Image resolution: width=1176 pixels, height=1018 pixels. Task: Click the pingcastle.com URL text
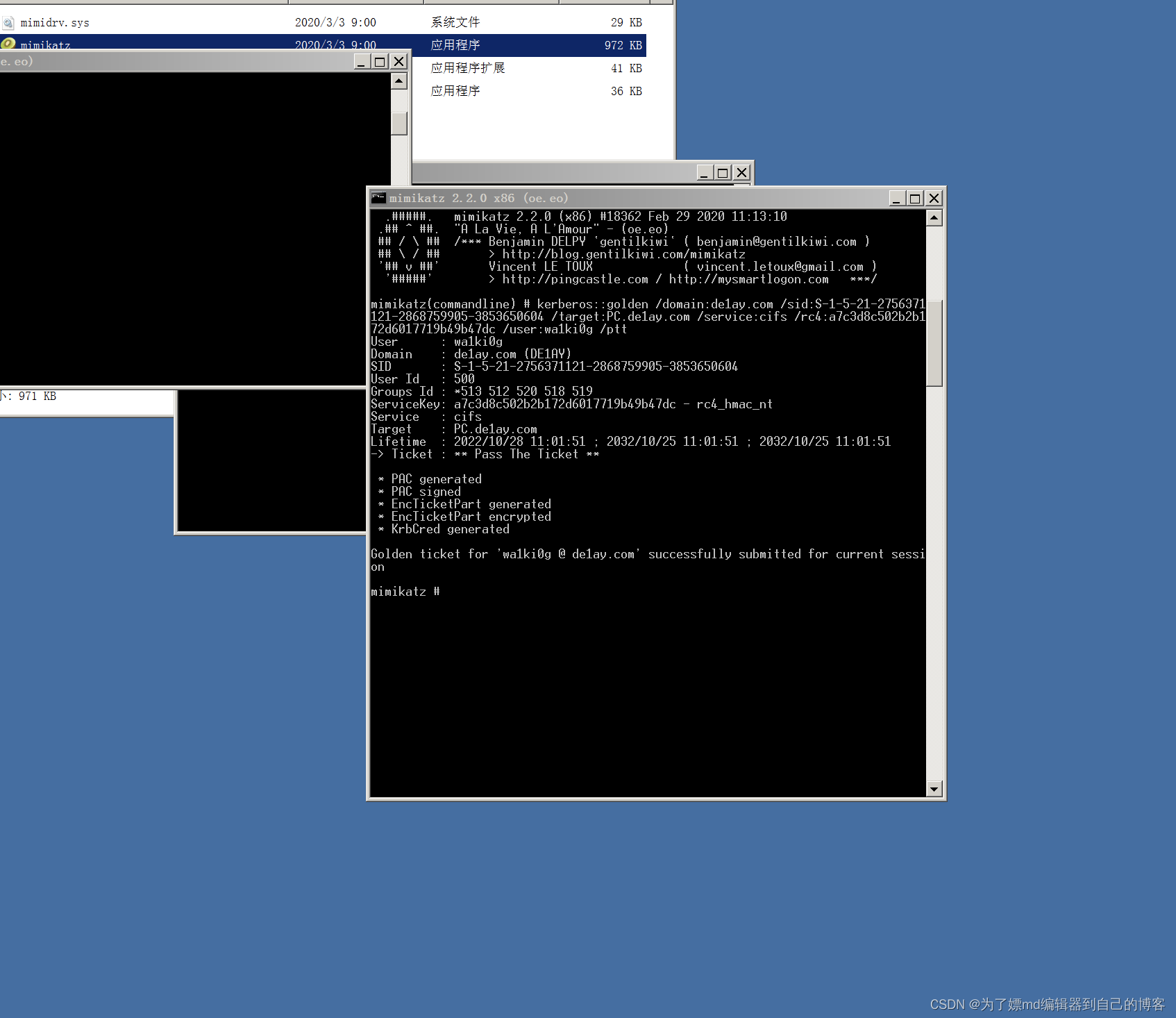(575, 279)
